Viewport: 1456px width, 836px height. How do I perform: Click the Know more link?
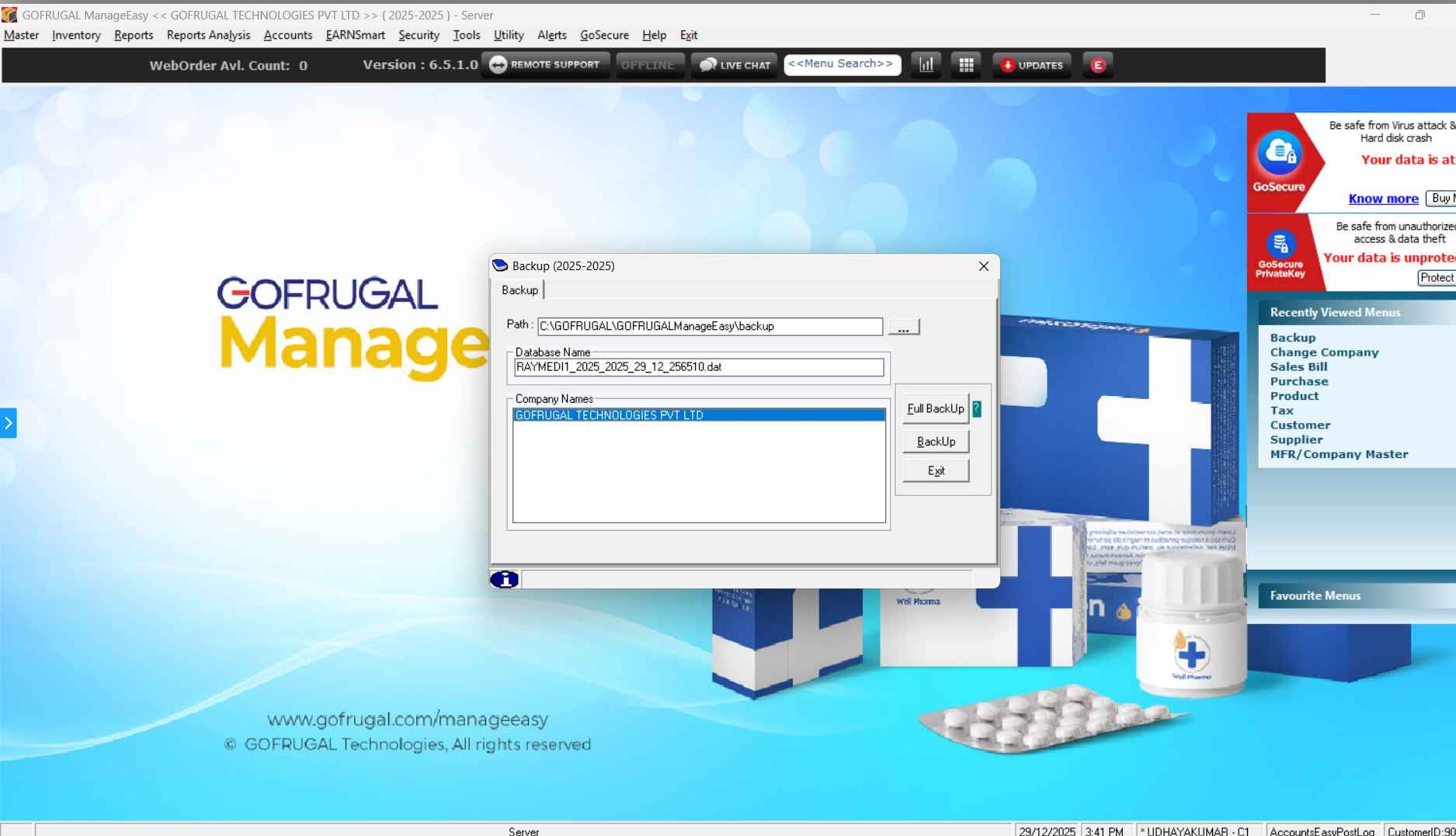(1383, 199)
